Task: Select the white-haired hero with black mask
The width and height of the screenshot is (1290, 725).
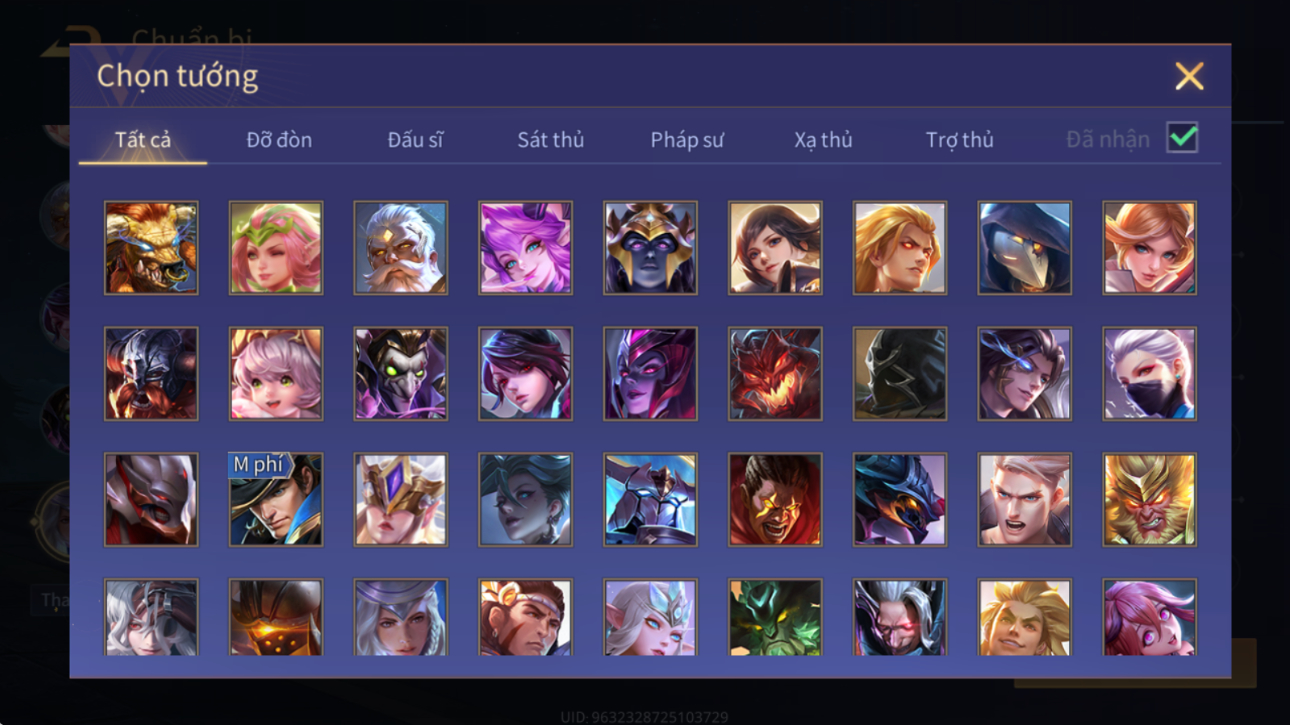Action: [1149, 374]
